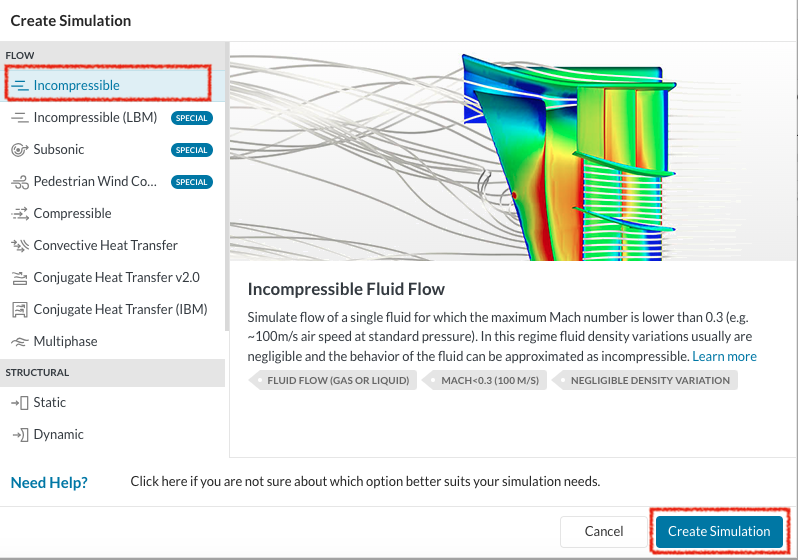Open the Need Help? link
798x560 pixels.
point(49,482)
